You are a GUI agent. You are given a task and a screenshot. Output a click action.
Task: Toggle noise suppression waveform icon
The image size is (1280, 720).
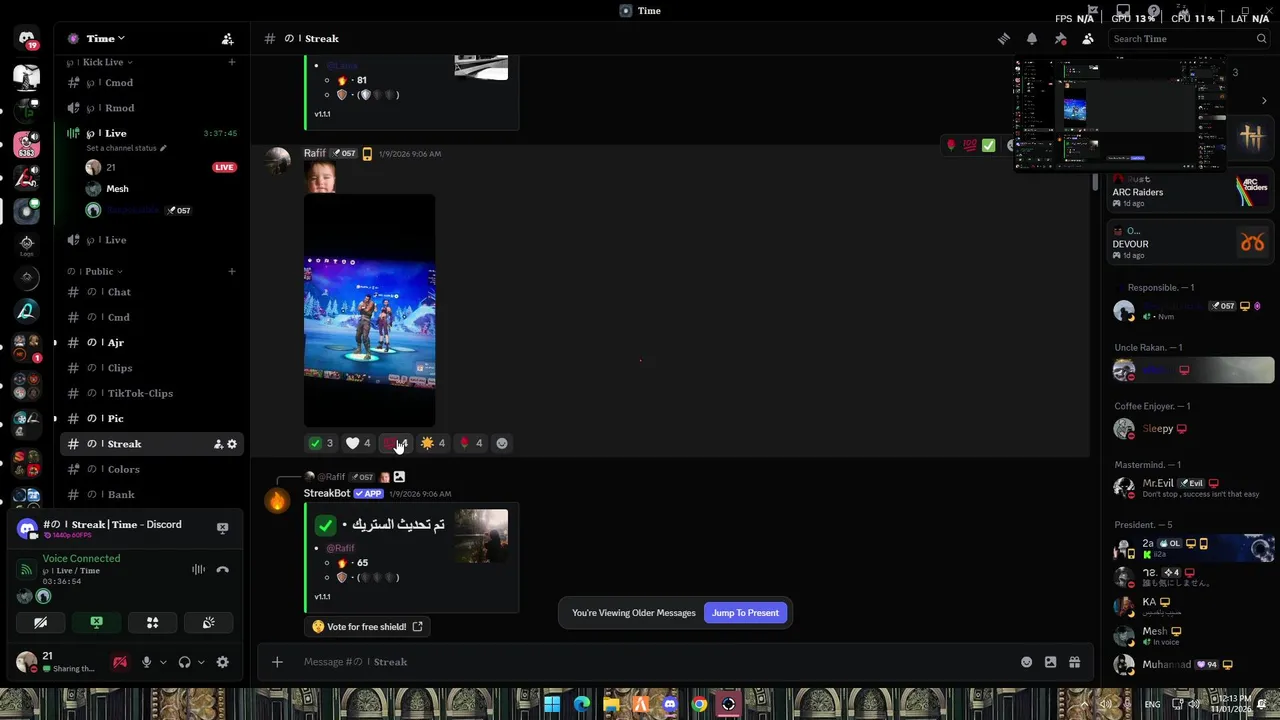[x=199, y=570]
